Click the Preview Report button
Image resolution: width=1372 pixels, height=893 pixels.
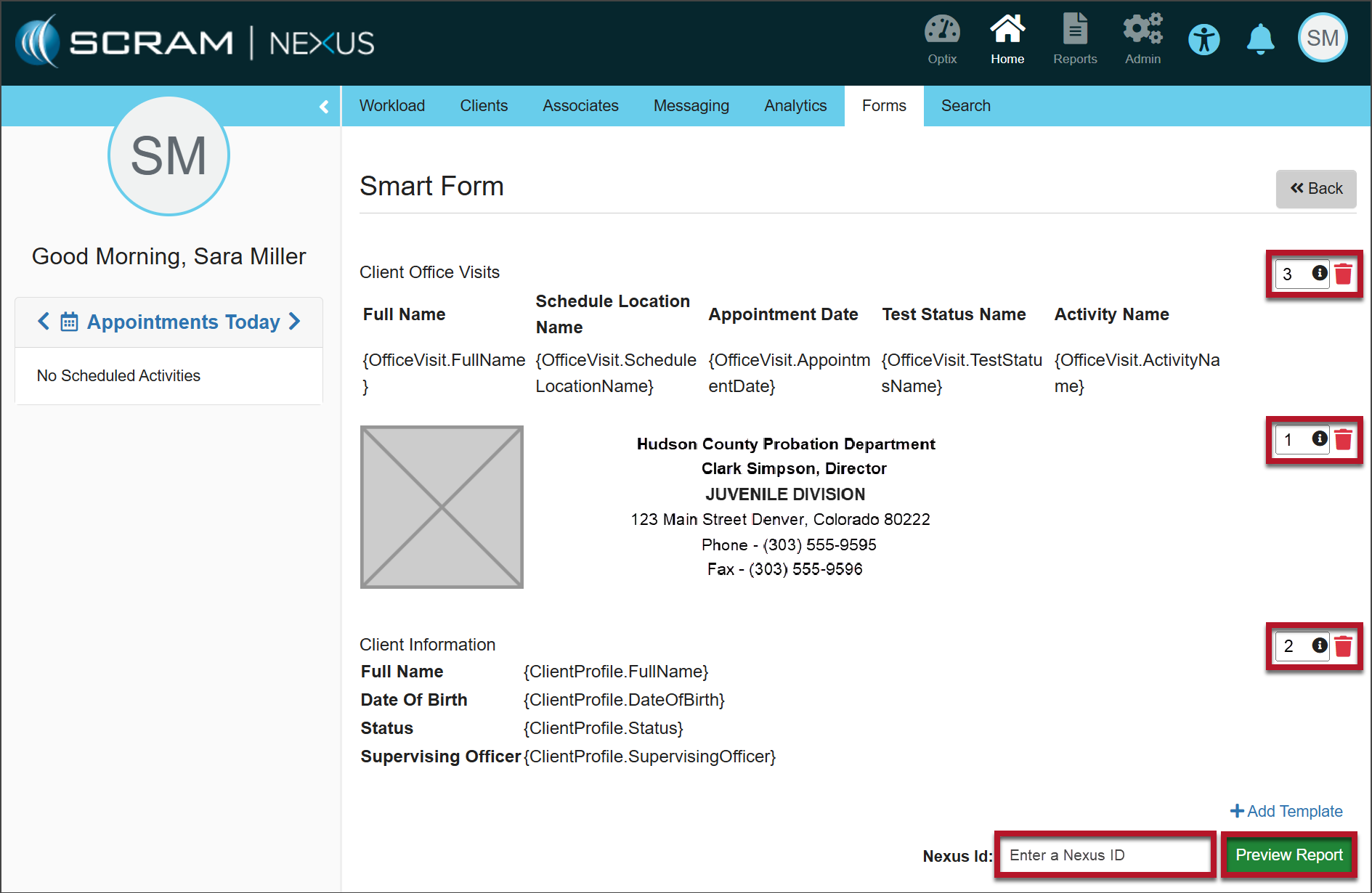[x=1288, y=855]
